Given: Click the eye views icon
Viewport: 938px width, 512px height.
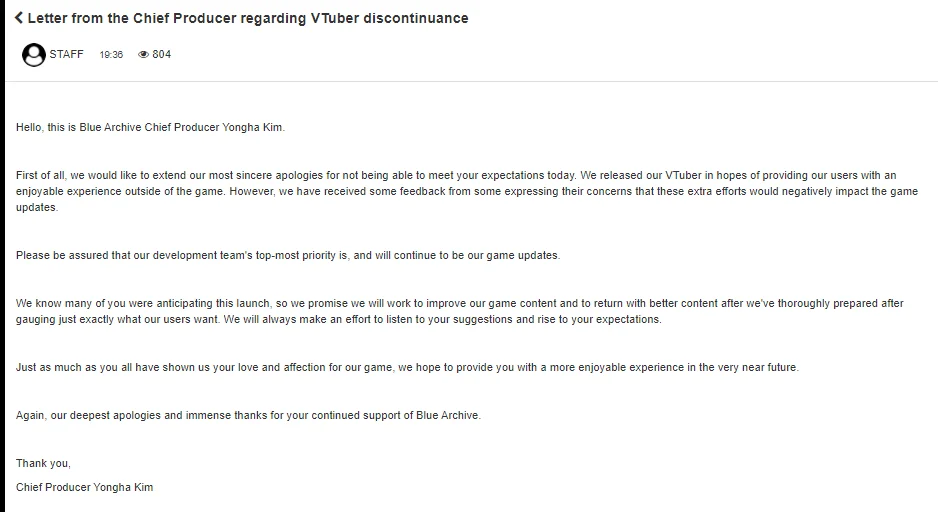Looking at the screenshot, I should tap(143, 54).
